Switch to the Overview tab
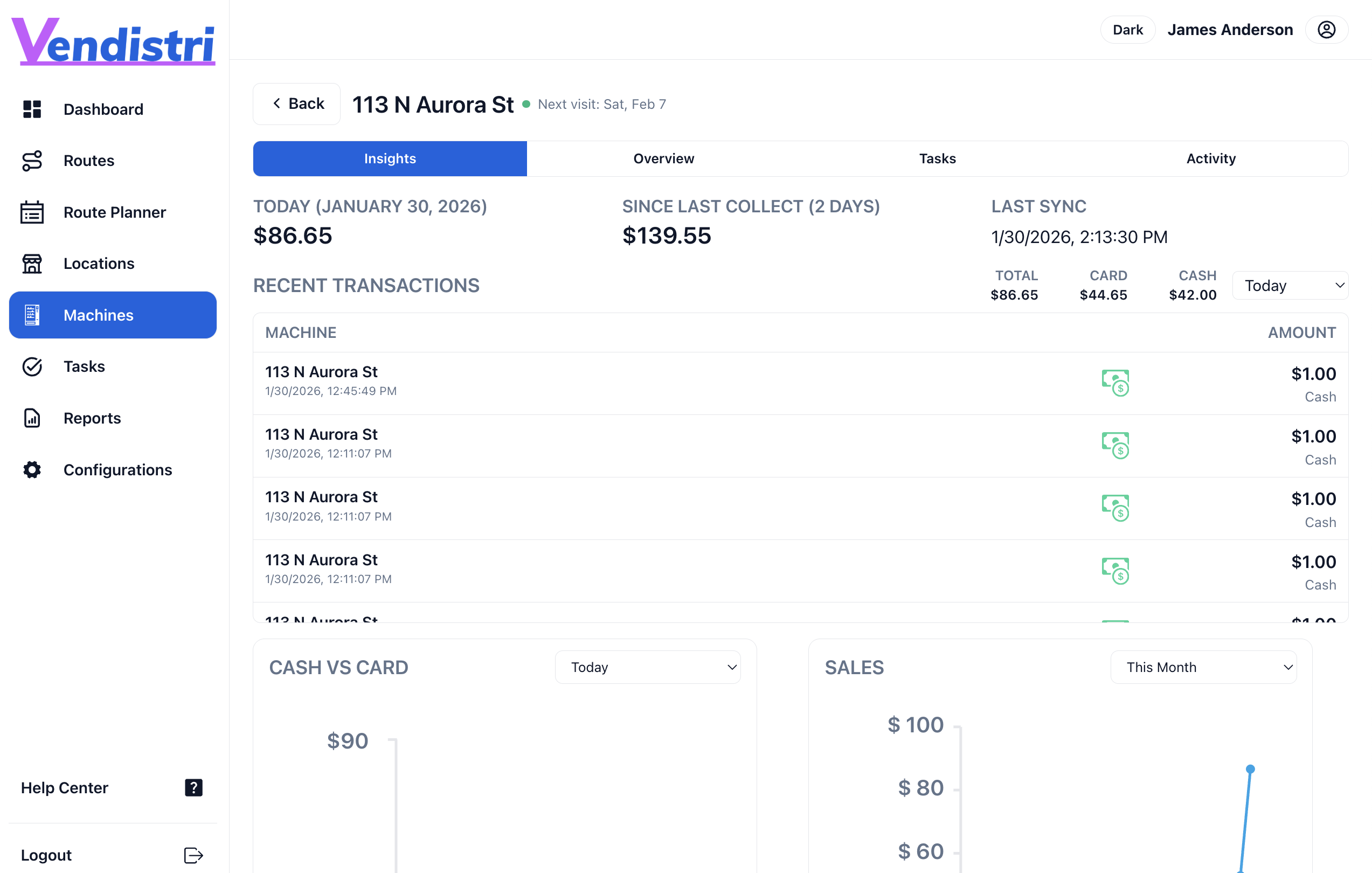1372x873 pixels. point(663,158)
